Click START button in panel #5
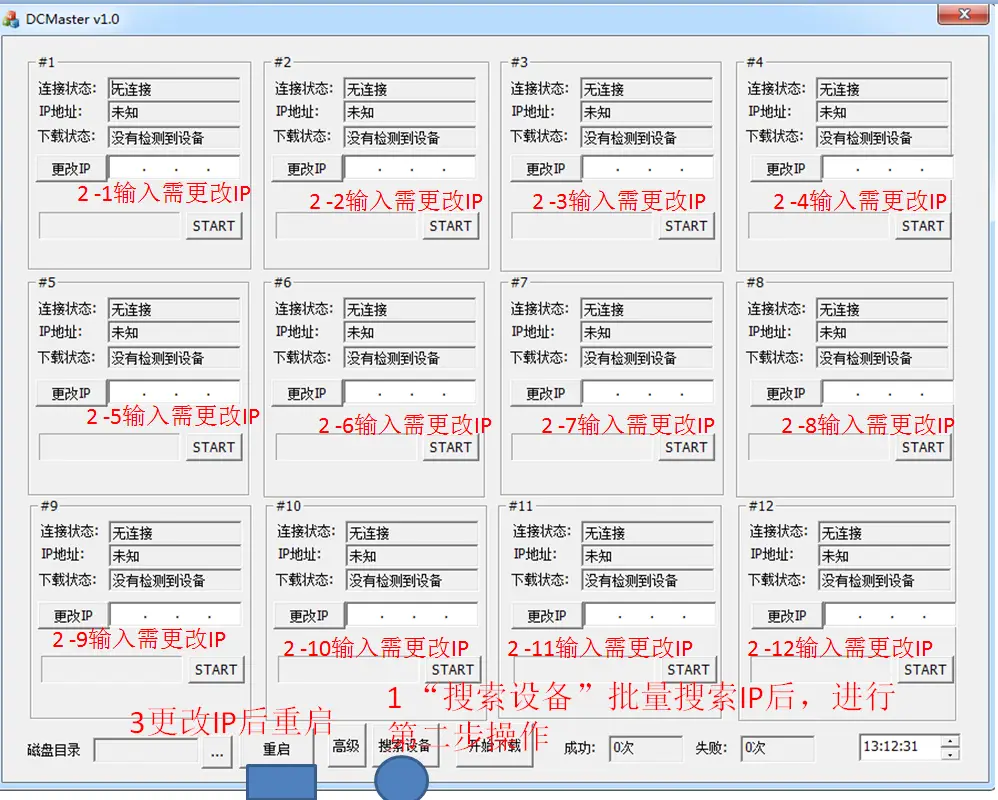 213,447
